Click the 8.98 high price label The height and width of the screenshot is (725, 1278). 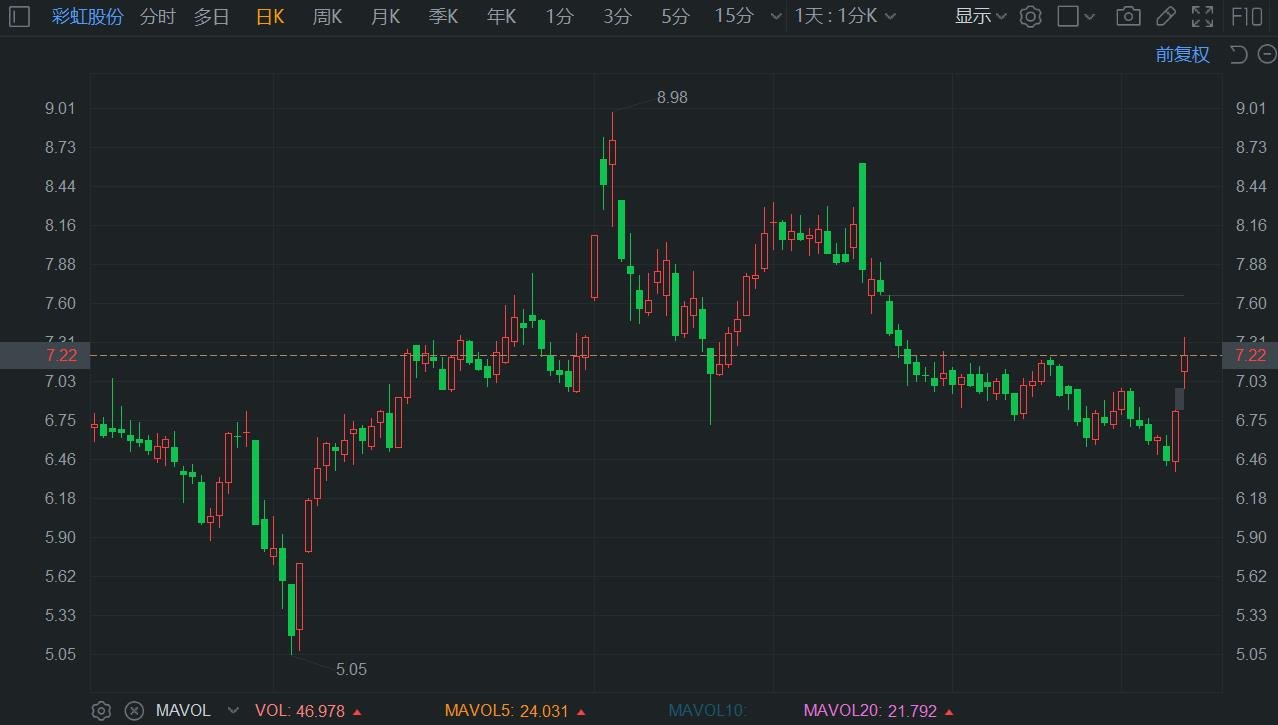(x=672, y=97)
